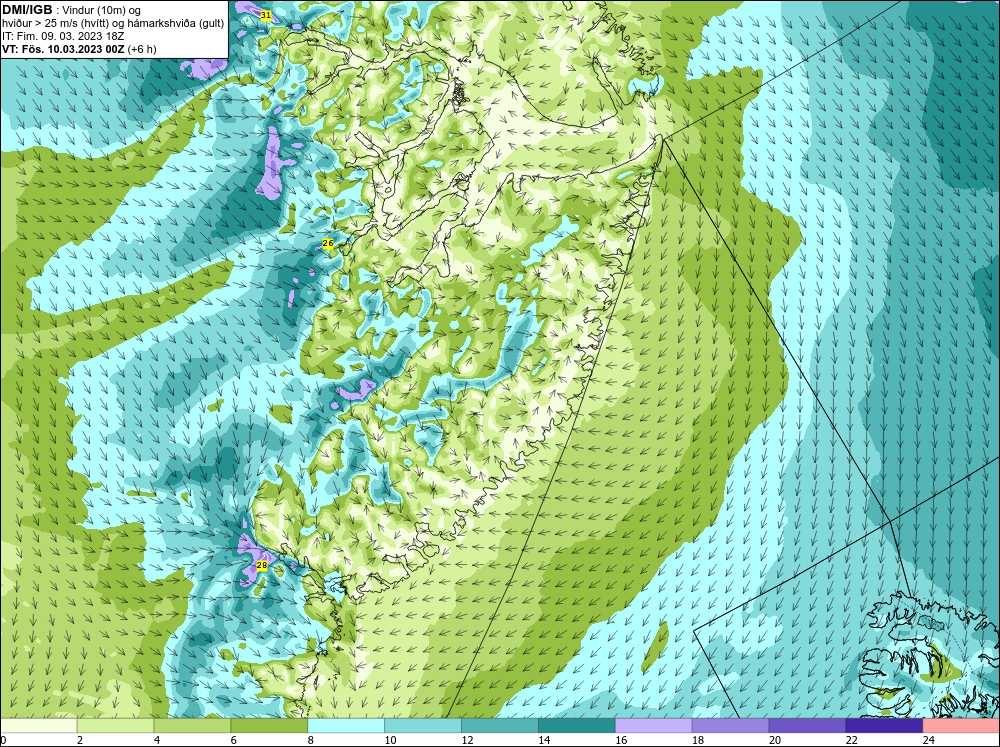The image size is (1000, 747).
Task: Select the 12–14 m/s teal legend swatch
Action: tap(499, 726)
